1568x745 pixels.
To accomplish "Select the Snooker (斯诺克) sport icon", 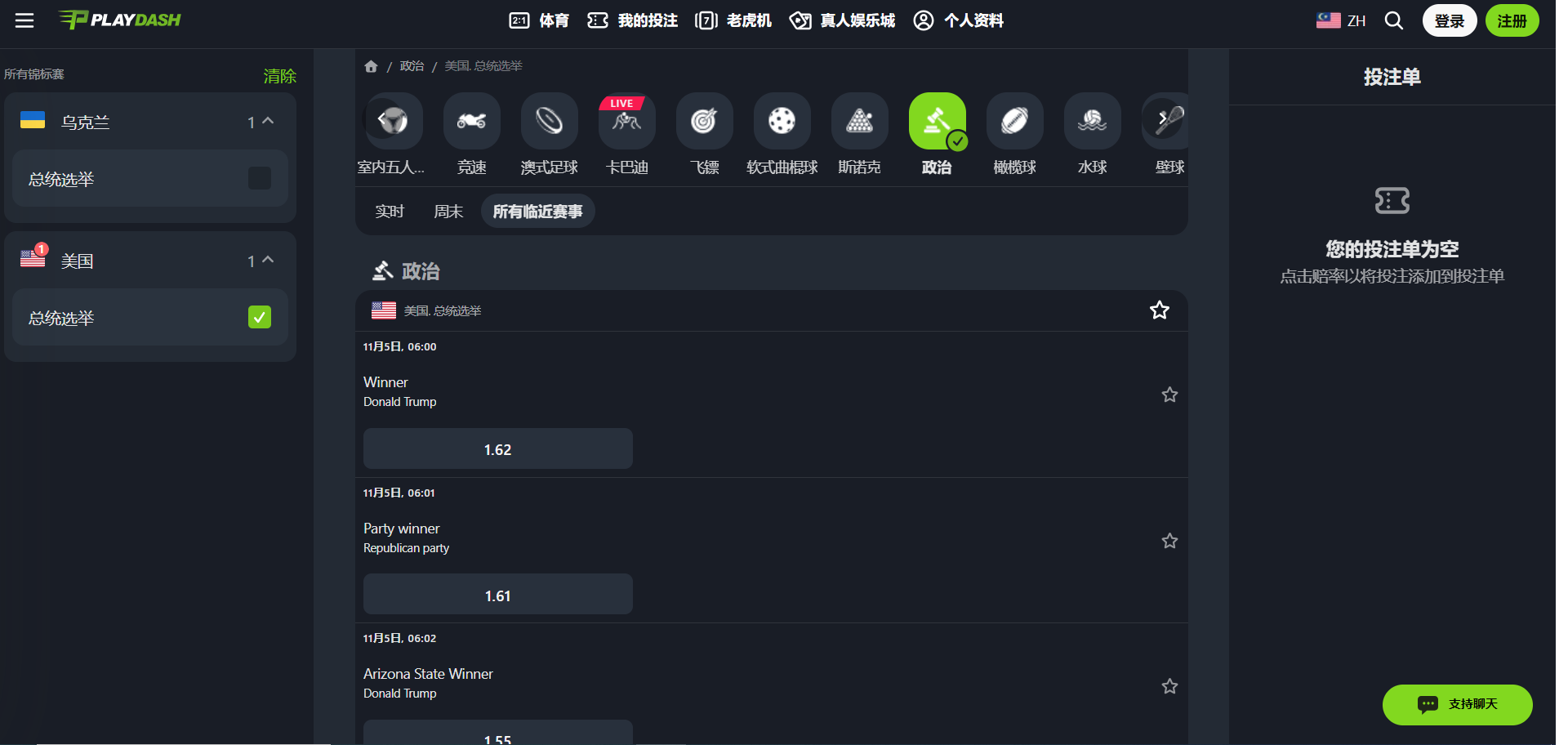I will 859,122.
